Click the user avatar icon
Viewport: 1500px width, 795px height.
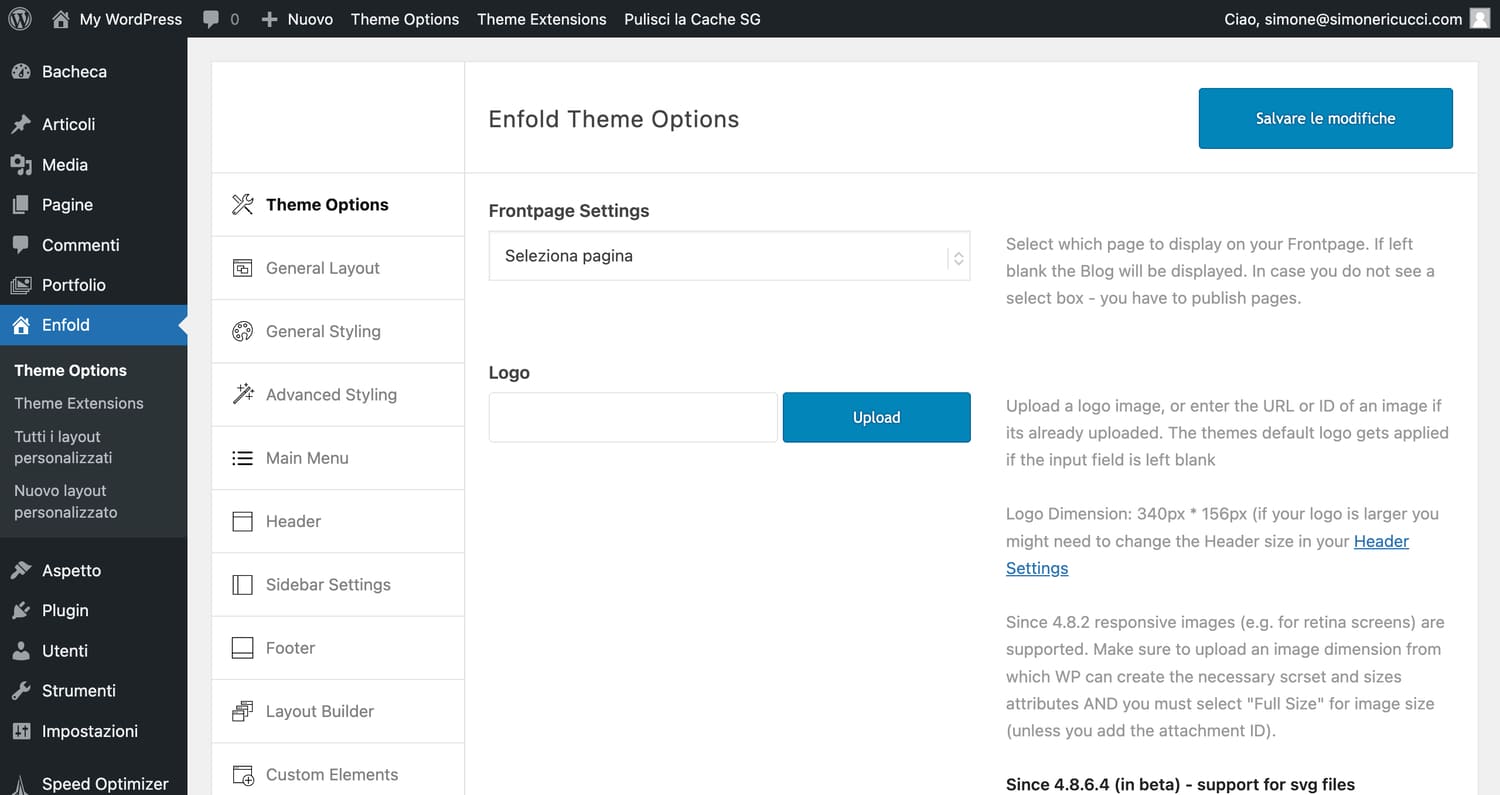[1480, 18]
